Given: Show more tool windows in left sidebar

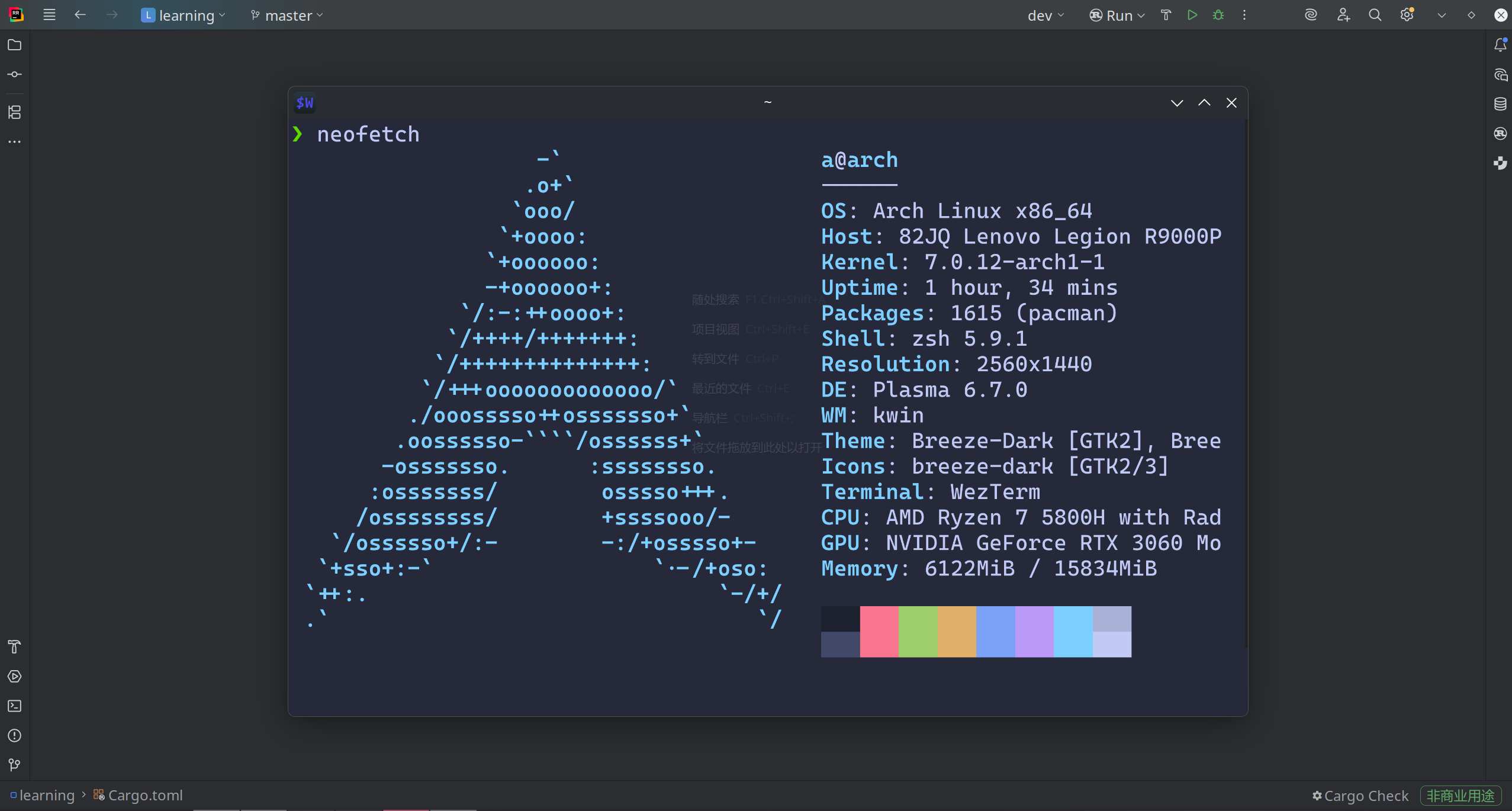Looking at the screenshot, I should click(x=15, y=142).
